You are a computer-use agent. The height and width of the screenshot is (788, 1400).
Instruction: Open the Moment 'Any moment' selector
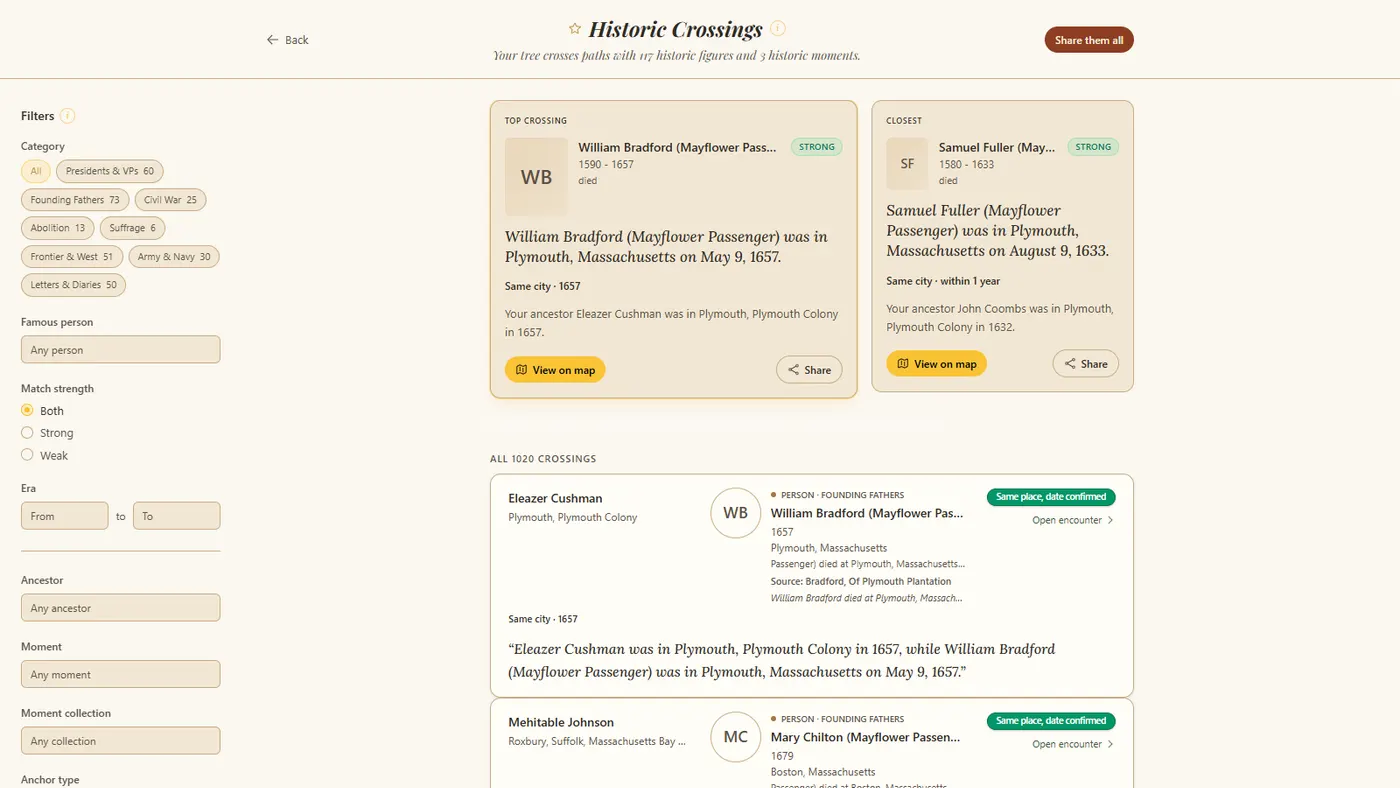pos(120,674)
